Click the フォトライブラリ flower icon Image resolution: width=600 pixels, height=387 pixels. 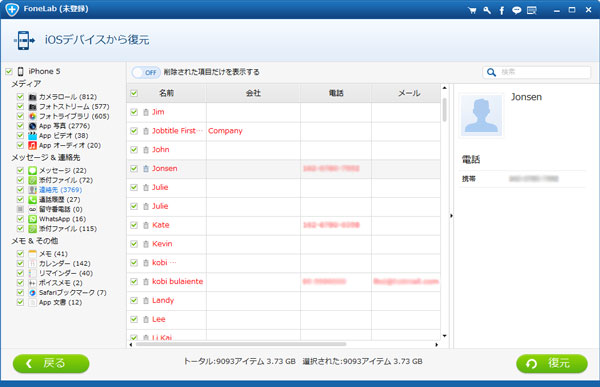(x=33, y=116)
